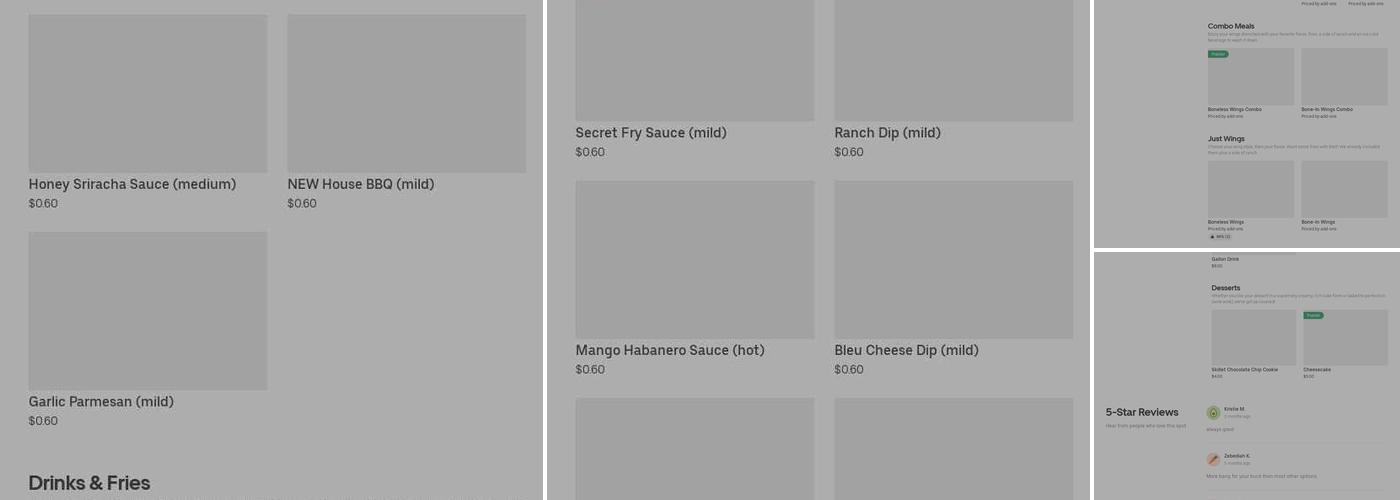Open Honey Sriracha Sauce (medium) item image
This screenshot has width=1400, height=500.
(x=148, y=93)
